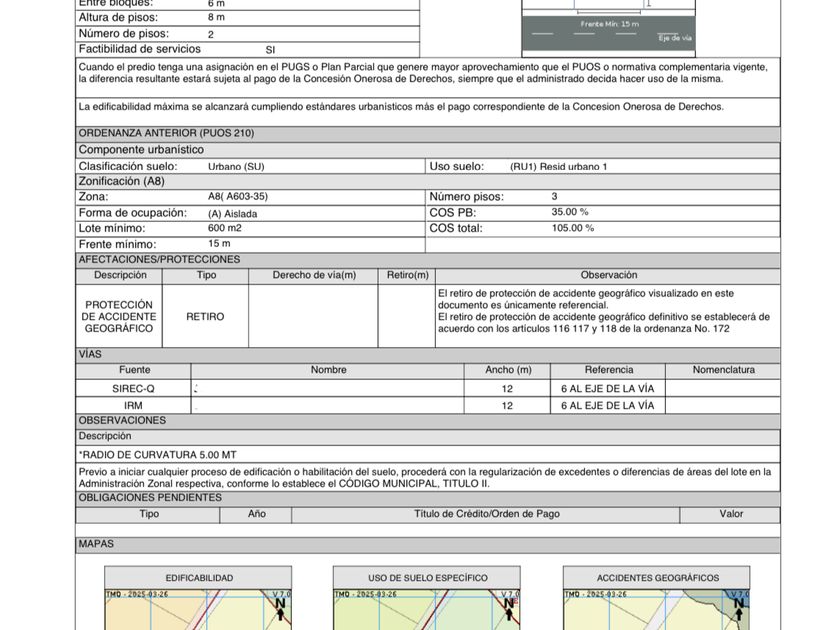Click the ACCIDENTES GEOGRÁFICOS map thumbnail
Image resolution: width=840 pixels, height=630 pixels.
tap(656, 610)
